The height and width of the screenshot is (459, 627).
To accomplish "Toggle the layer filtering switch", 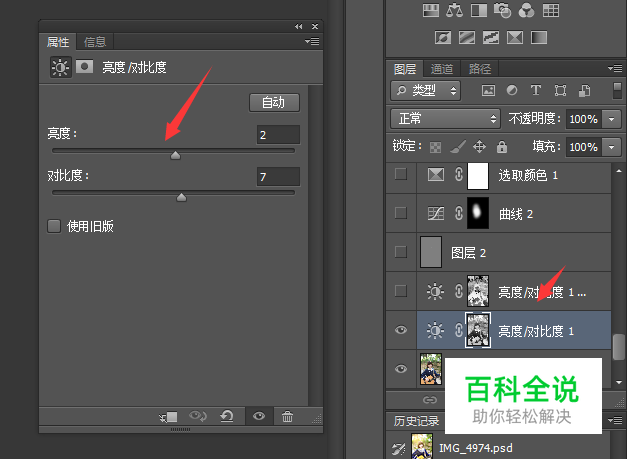I will (x=617, y=91).
